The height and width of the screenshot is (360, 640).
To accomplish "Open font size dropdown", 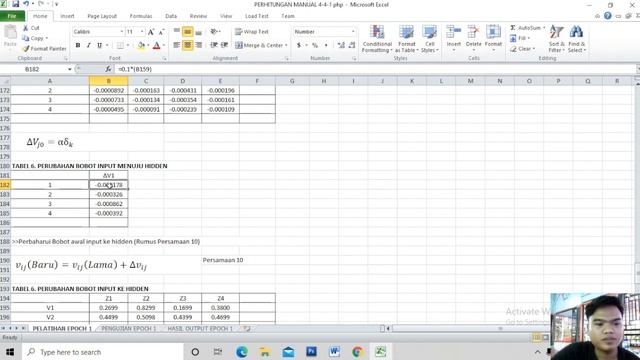I will [x=142, y=32].
